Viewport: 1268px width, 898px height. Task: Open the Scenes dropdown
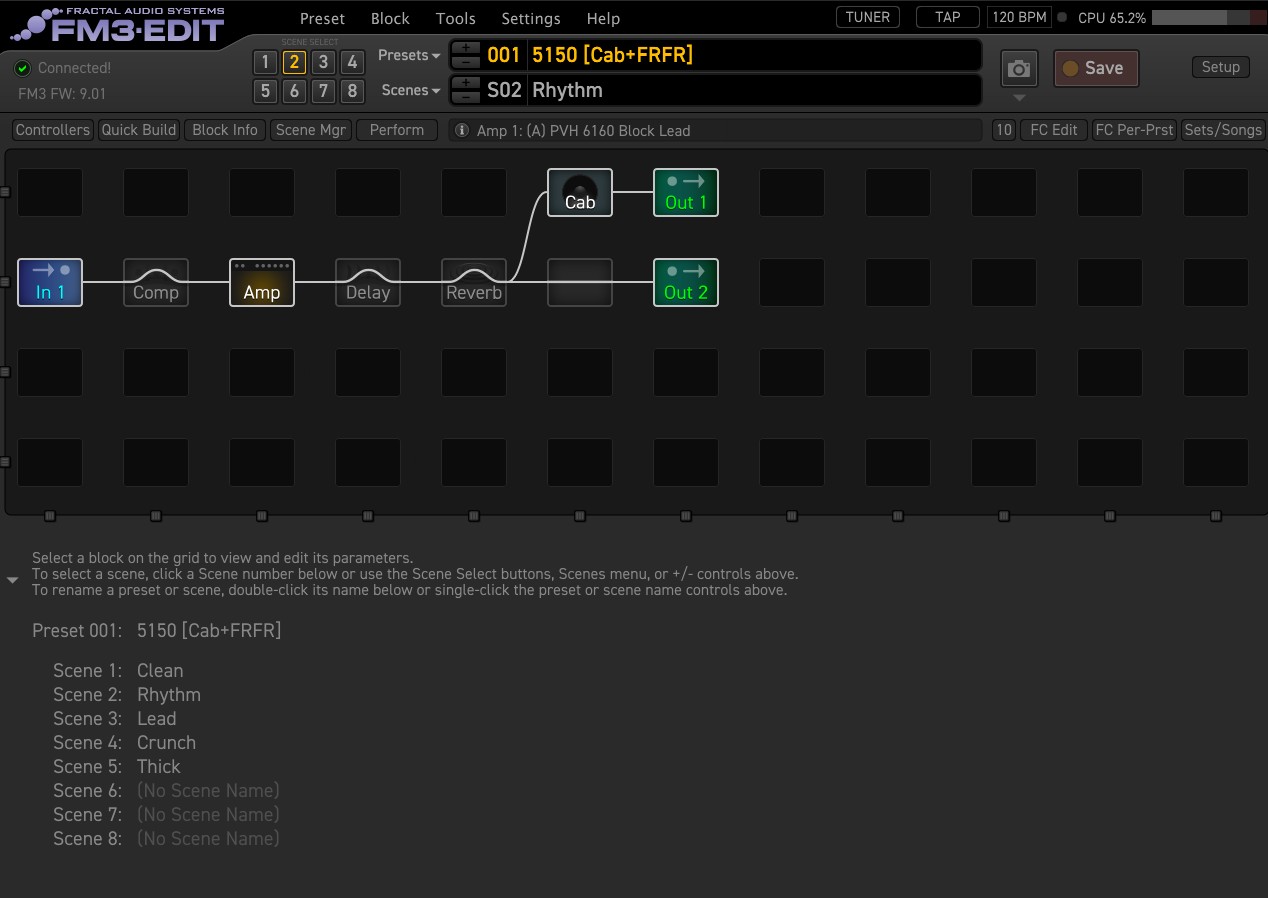411,90
